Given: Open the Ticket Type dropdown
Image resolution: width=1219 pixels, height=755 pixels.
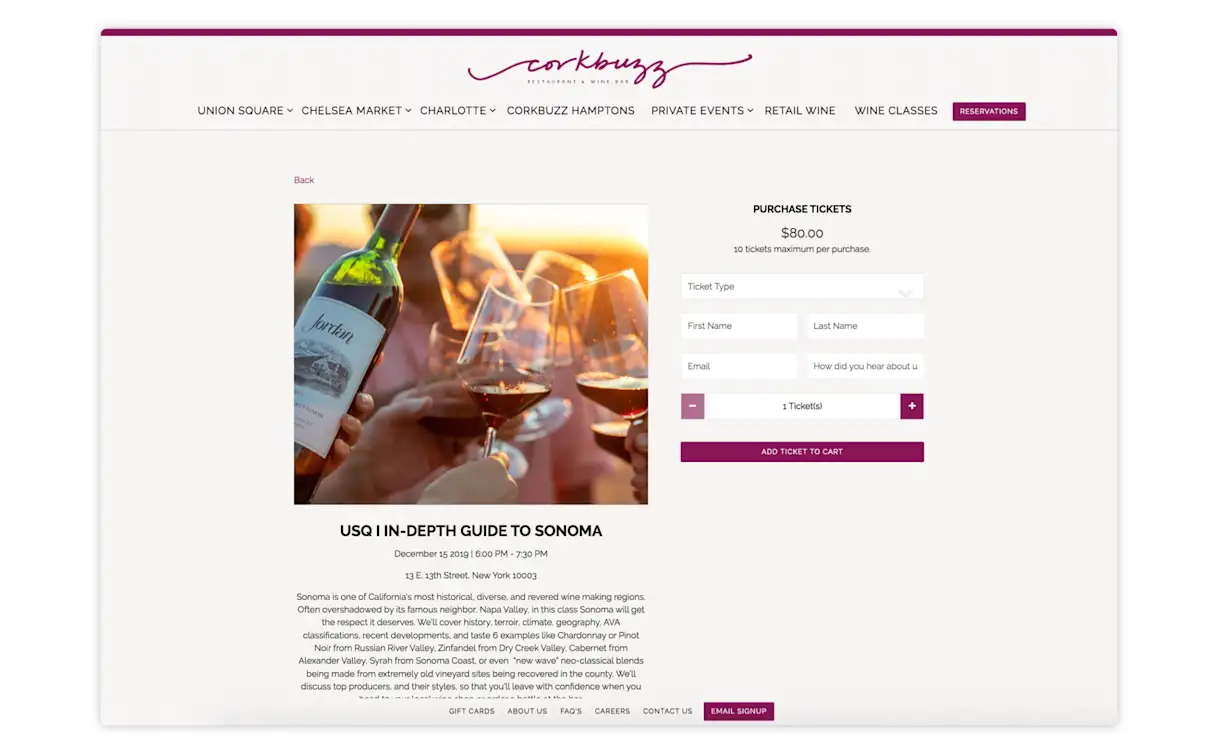Looking at the screenshot, I should pos(802,286).
